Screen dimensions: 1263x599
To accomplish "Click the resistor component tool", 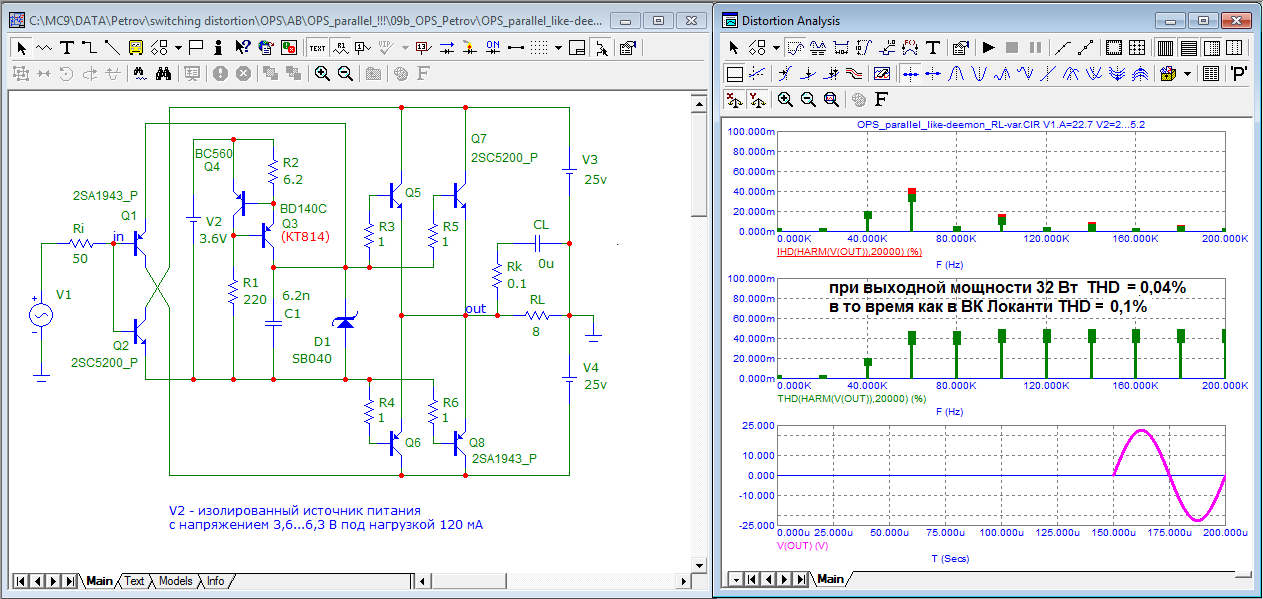I will click(x=44, y=47).
